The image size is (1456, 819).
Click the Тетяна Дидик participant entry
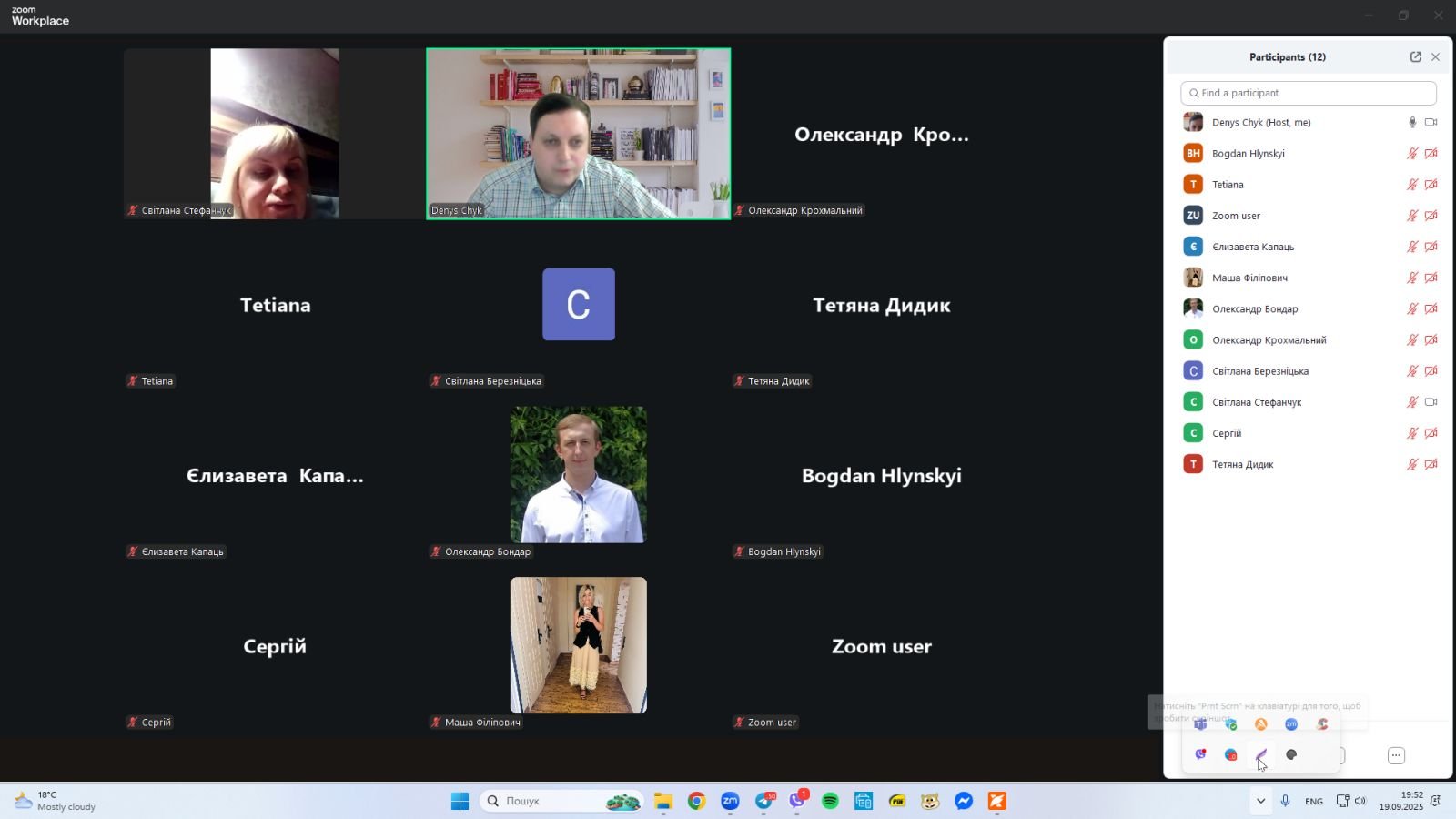tap(1242, 465)
